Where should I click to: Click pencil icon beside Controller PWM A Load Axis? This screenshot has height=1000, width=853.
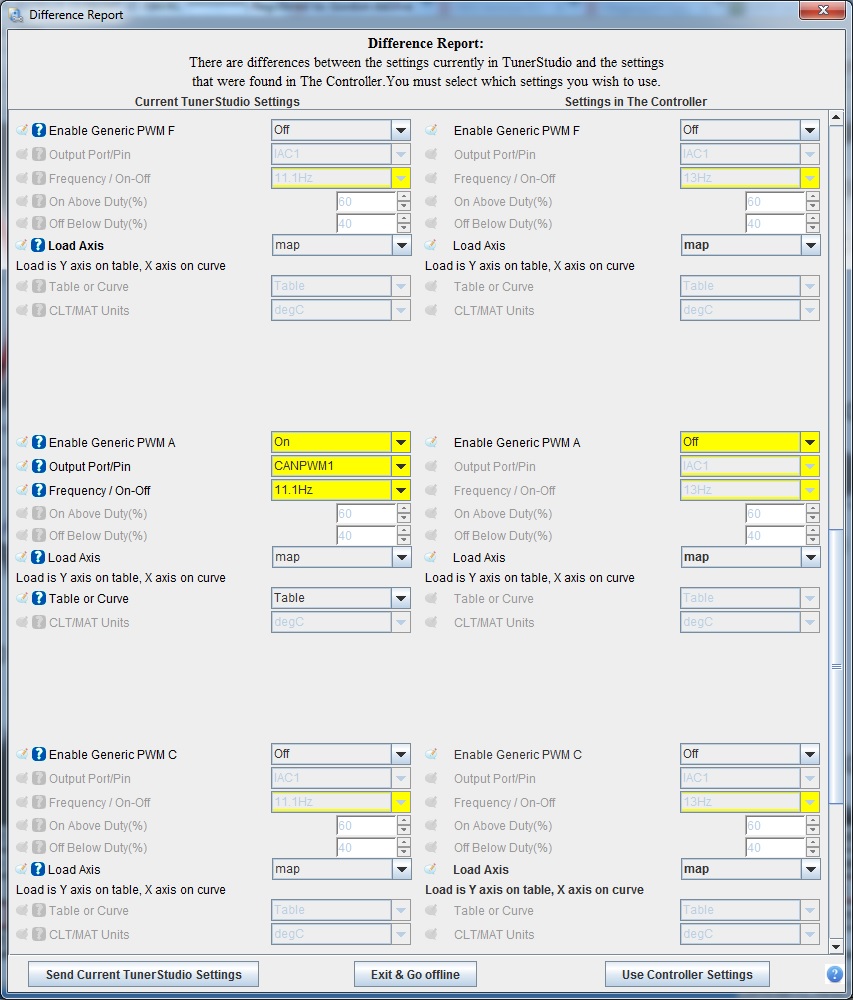431,557
